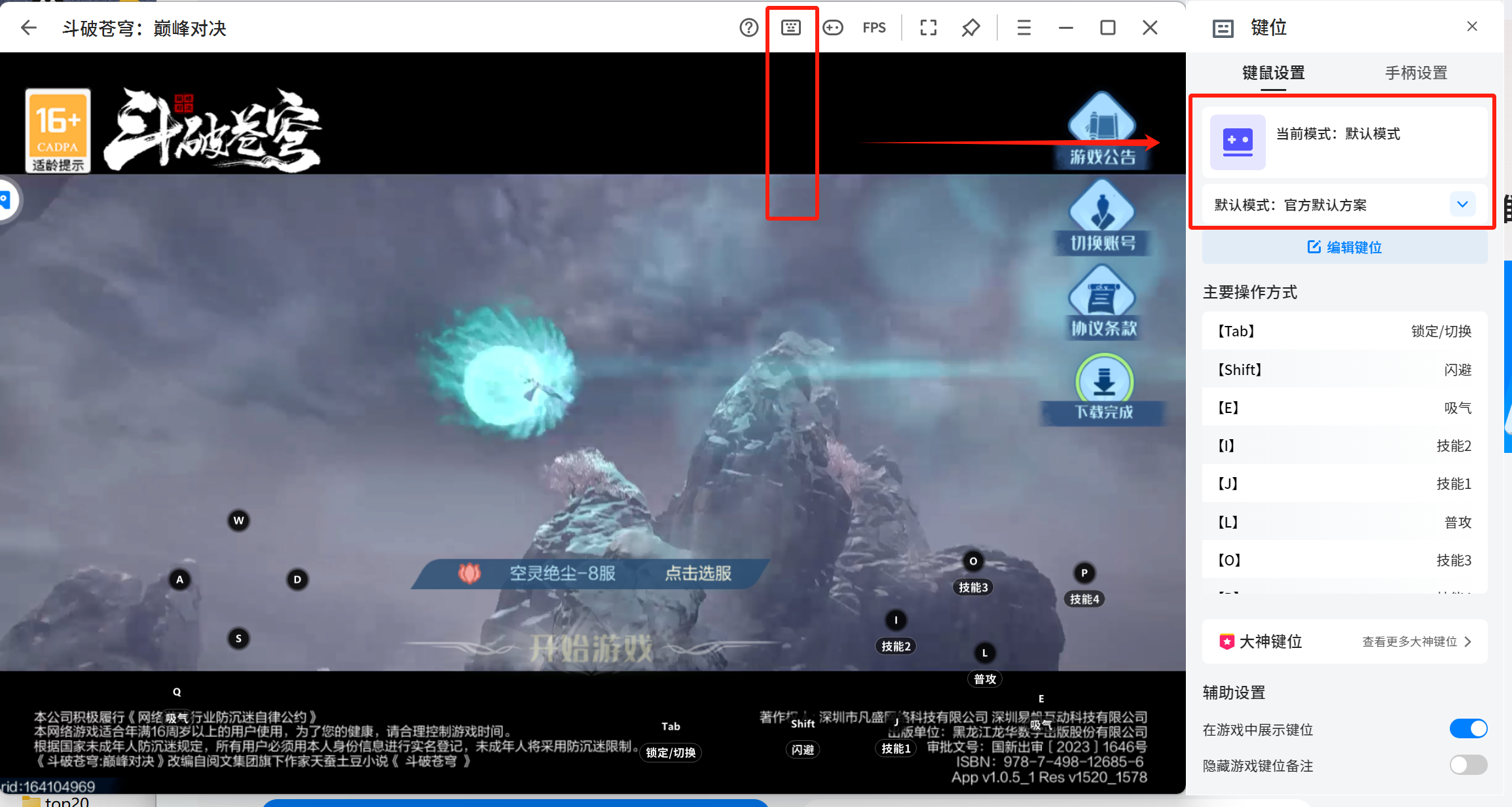Click the A key overlay
The height and width of the screenshot is (807, 1512).
coord(179,579)
